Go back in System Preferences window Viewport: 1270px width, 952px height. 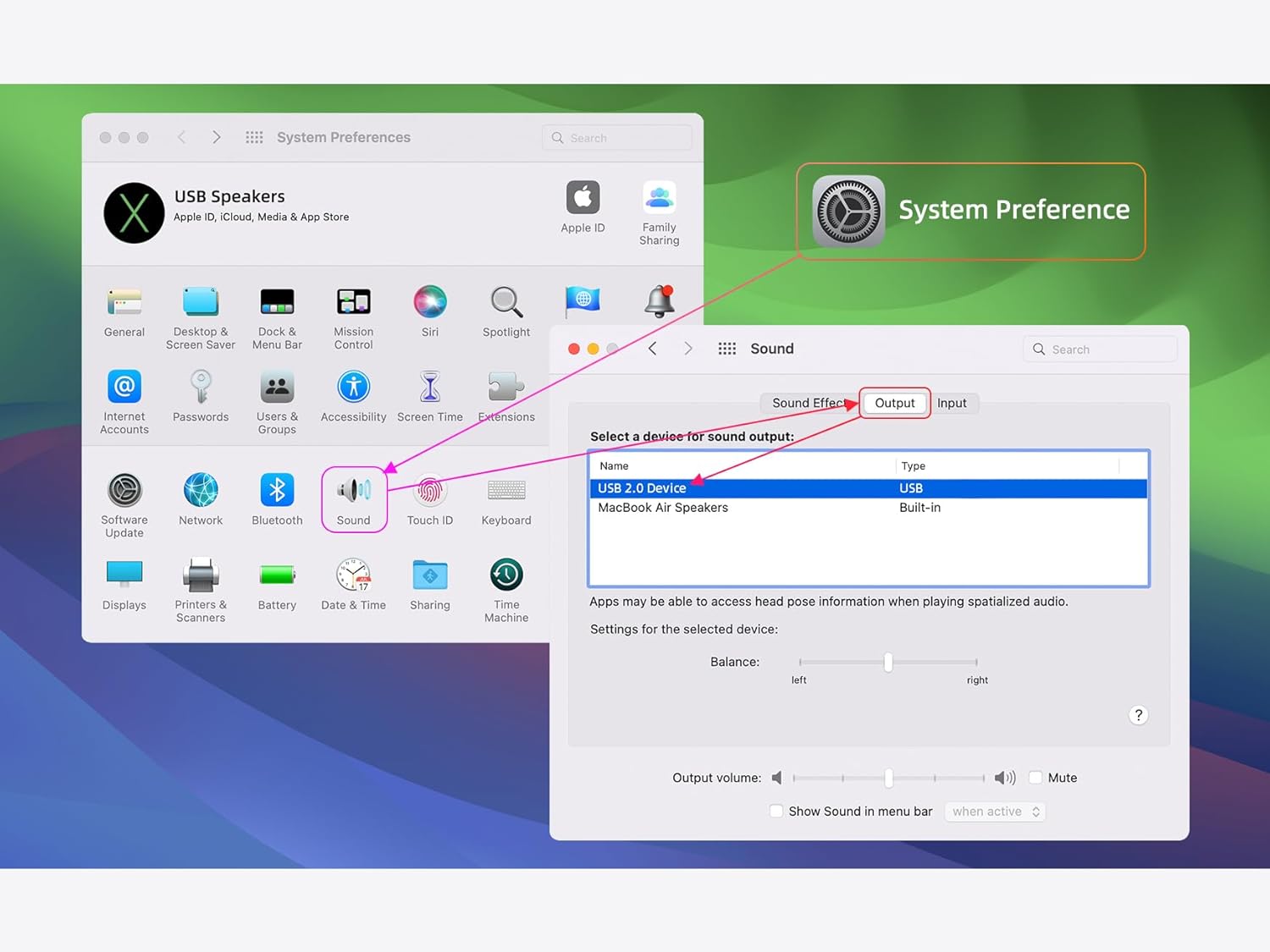coord(181,137)
